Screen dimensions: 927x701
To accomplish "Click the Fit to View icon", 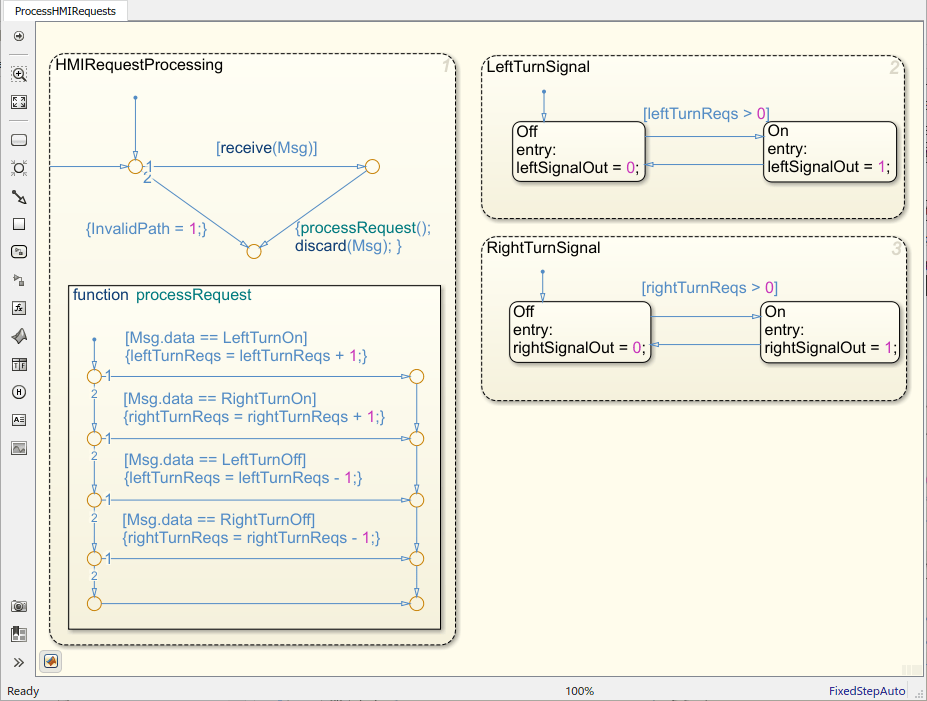I will pos(19,102).
